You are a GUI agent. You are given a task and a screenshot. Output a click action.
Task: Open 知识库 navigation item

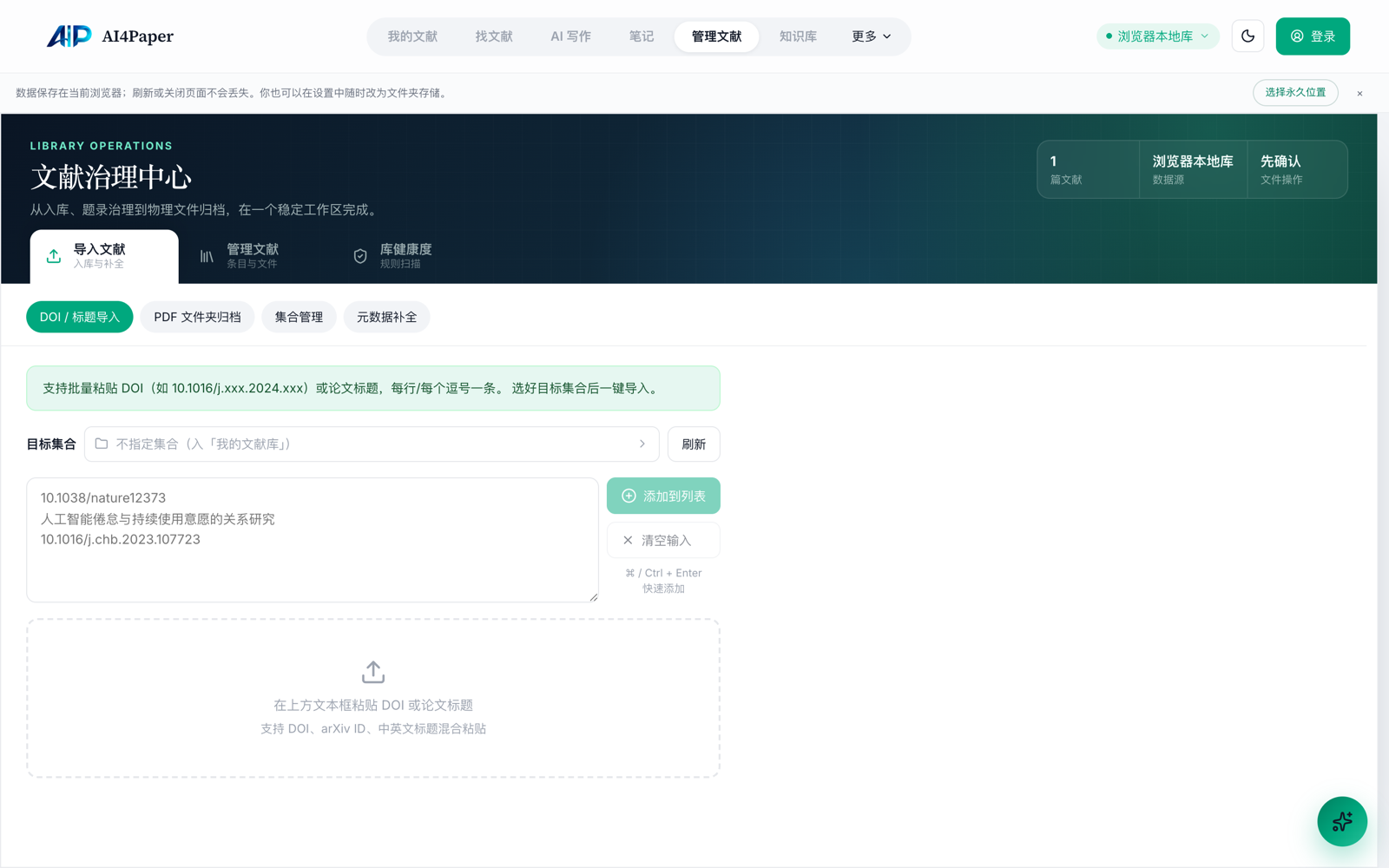[798, 36]
